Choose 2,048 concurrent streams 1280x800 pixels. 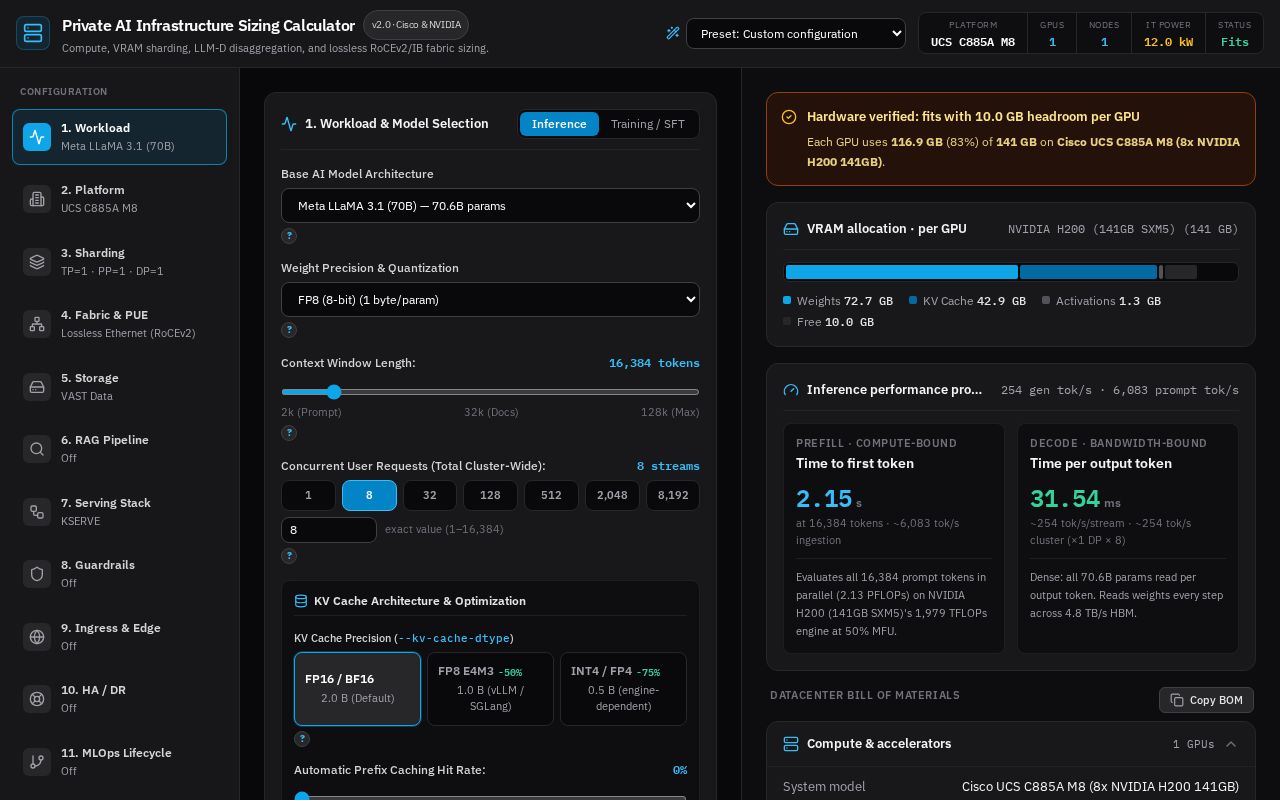pyautogui.click(x=612, y=495)
